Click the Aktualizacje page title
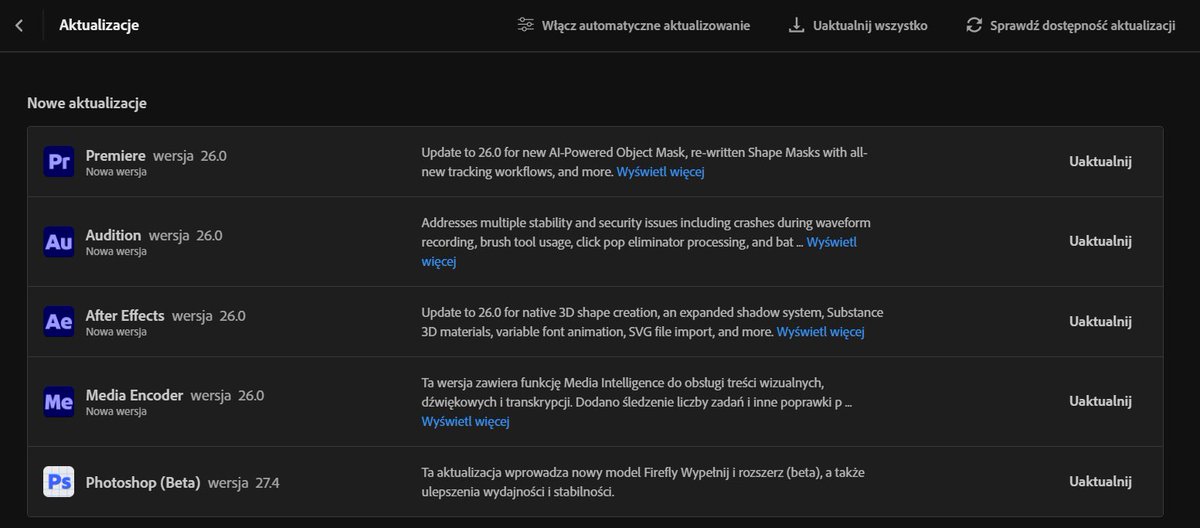 click(99, 25)
